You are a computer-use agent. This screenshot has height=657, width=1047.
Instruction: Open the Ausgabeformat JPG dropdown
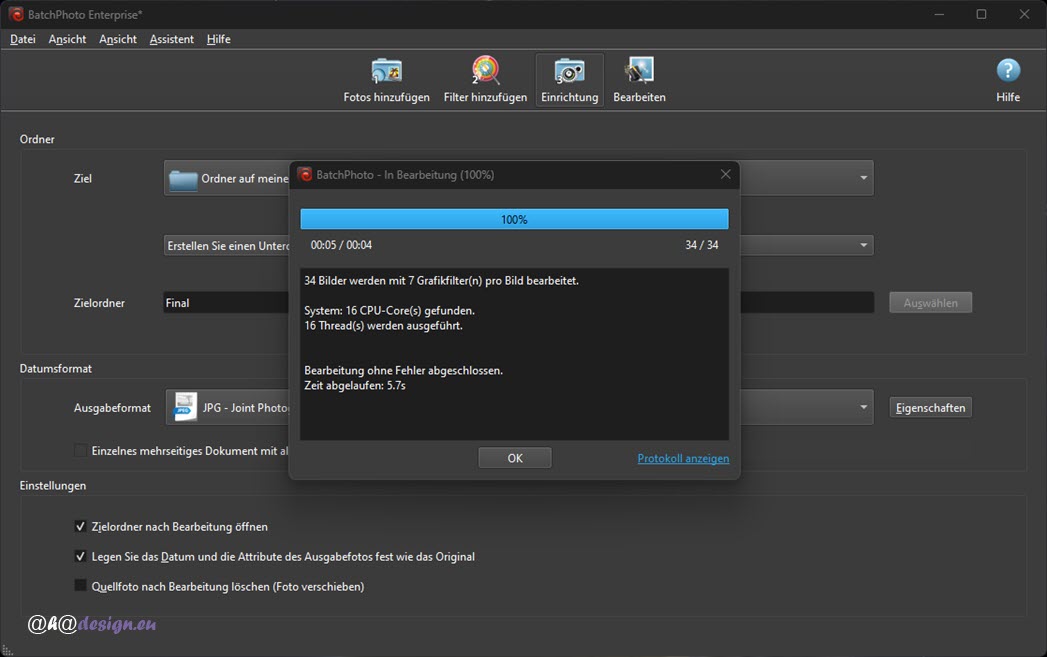click(863, 407)
